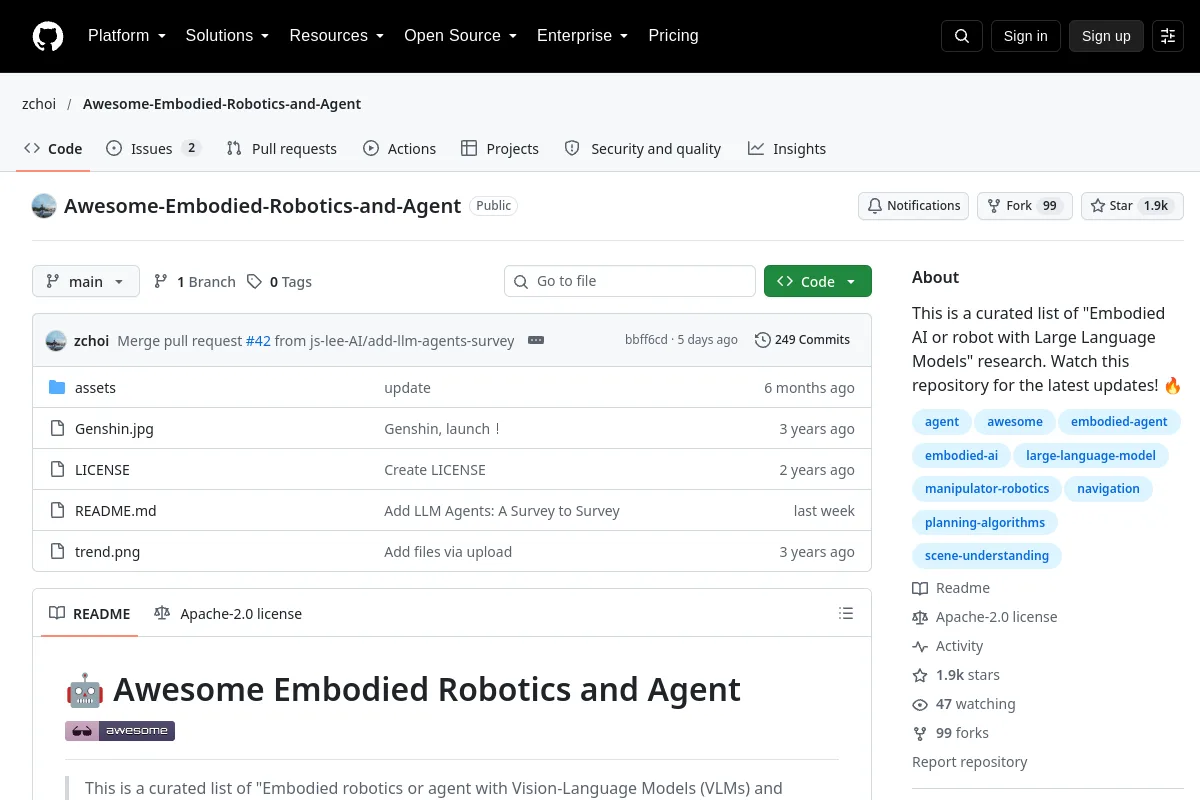Switch to the Code tab
This screenshot has width=1200, height=800.
53,149
